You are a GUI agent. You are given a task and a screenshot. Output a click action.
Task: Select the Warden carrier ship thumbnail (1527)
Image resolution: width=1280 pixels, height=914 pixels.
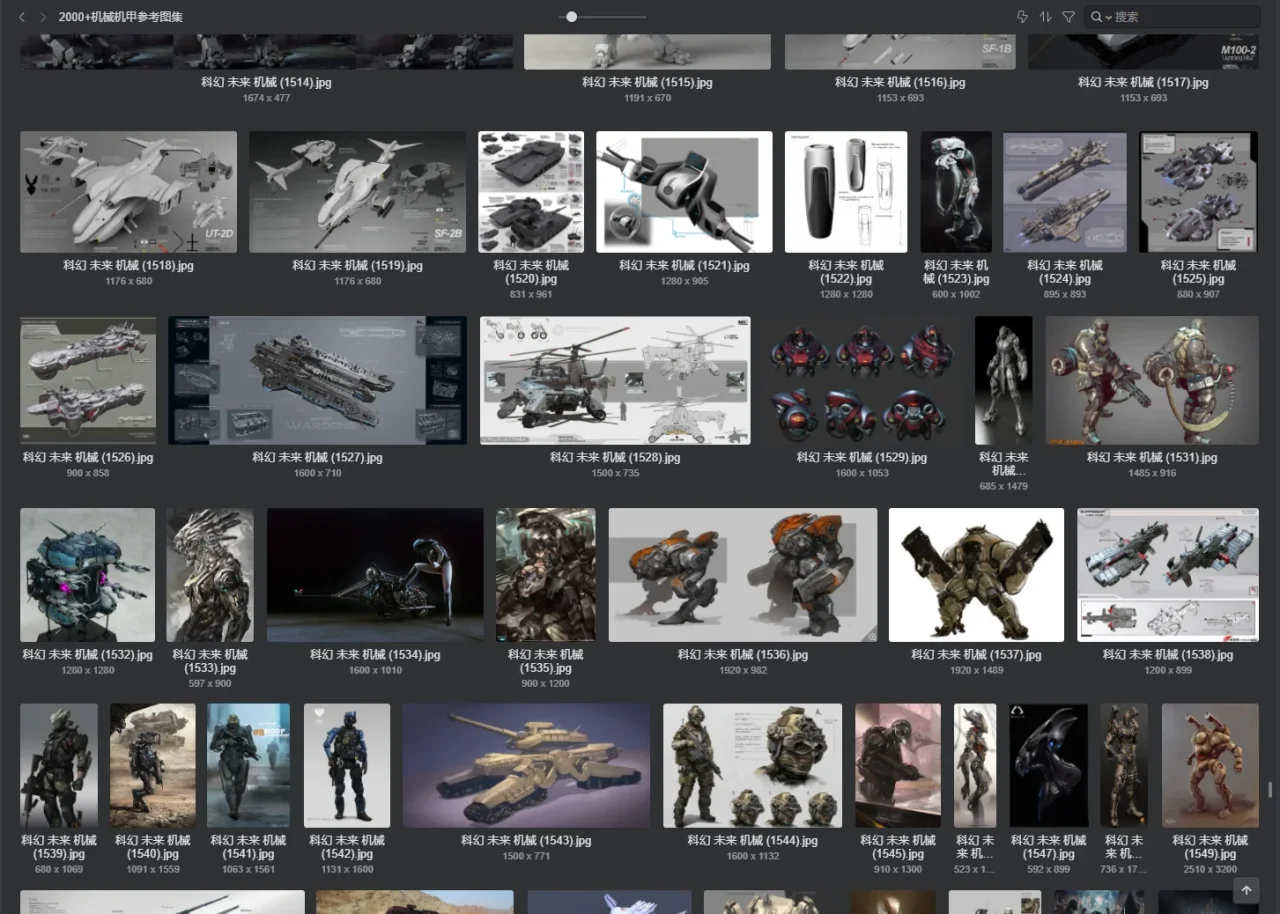[317, 381]
